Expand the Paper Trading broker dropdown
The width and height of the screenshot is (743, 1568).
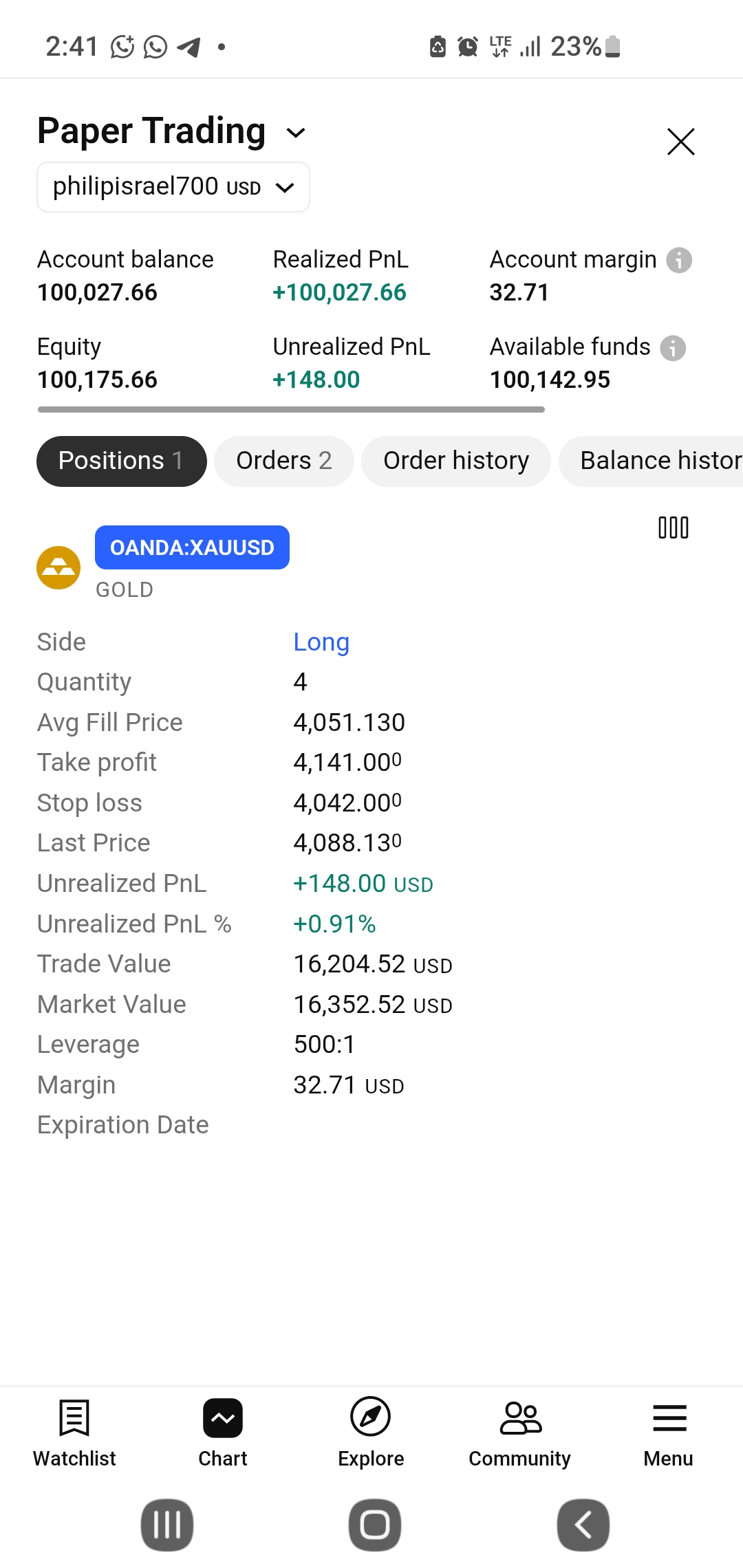172,131
